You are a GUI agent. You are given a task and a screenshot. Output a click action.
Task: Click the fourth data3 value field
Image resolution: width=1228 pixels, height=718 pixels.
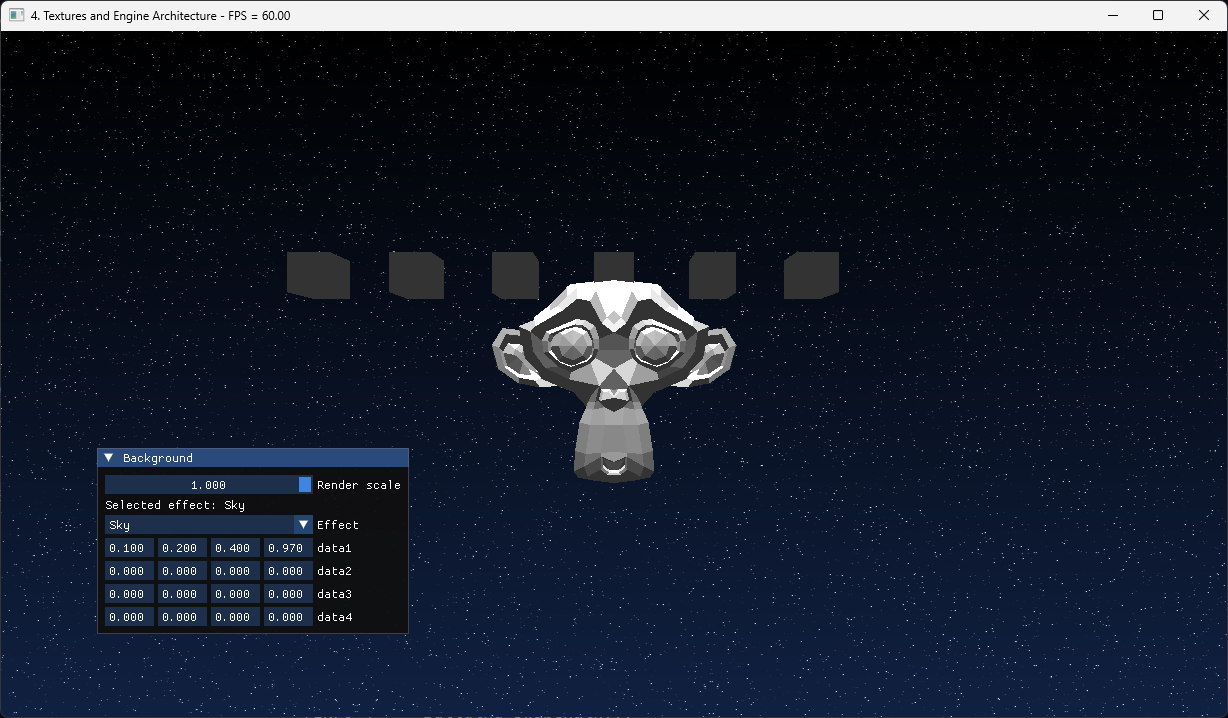click(289, 594)
